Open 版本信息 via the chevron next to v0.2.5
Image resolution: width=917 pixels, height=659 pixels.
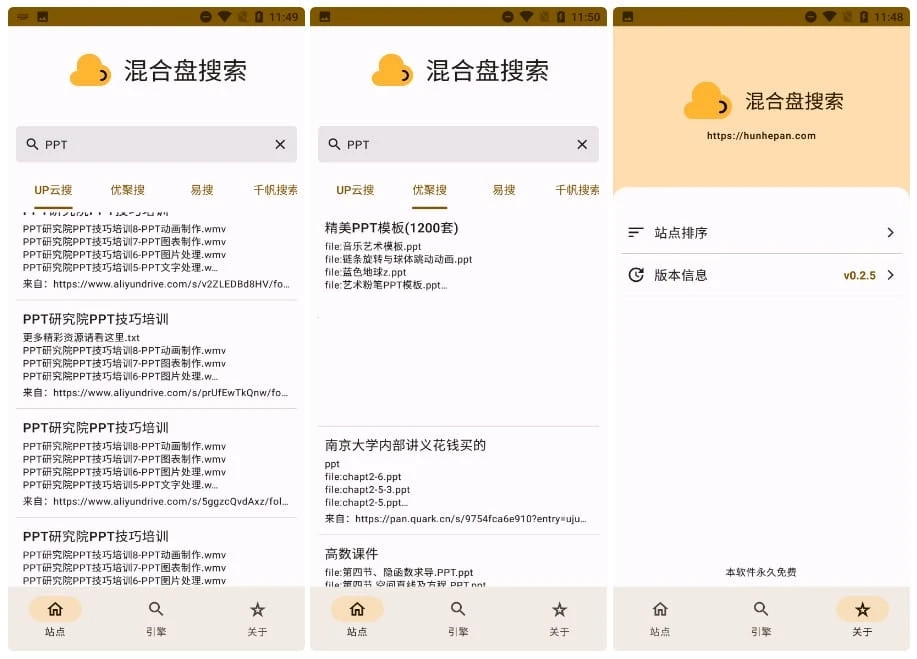tap(890, 275)
